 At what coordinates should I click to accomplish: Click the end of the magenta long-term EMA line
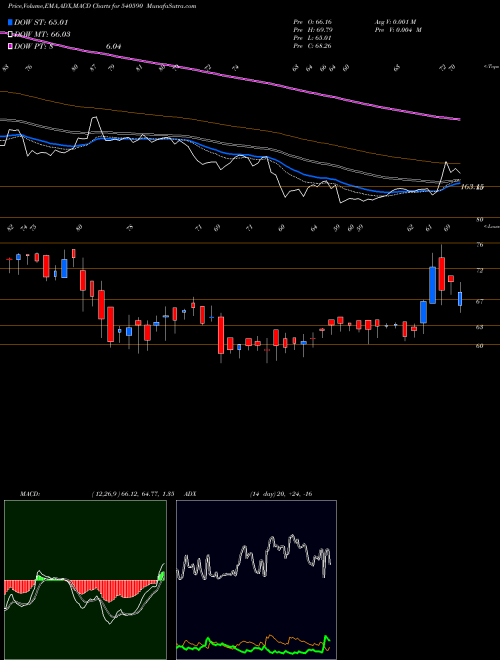point(458,120)
